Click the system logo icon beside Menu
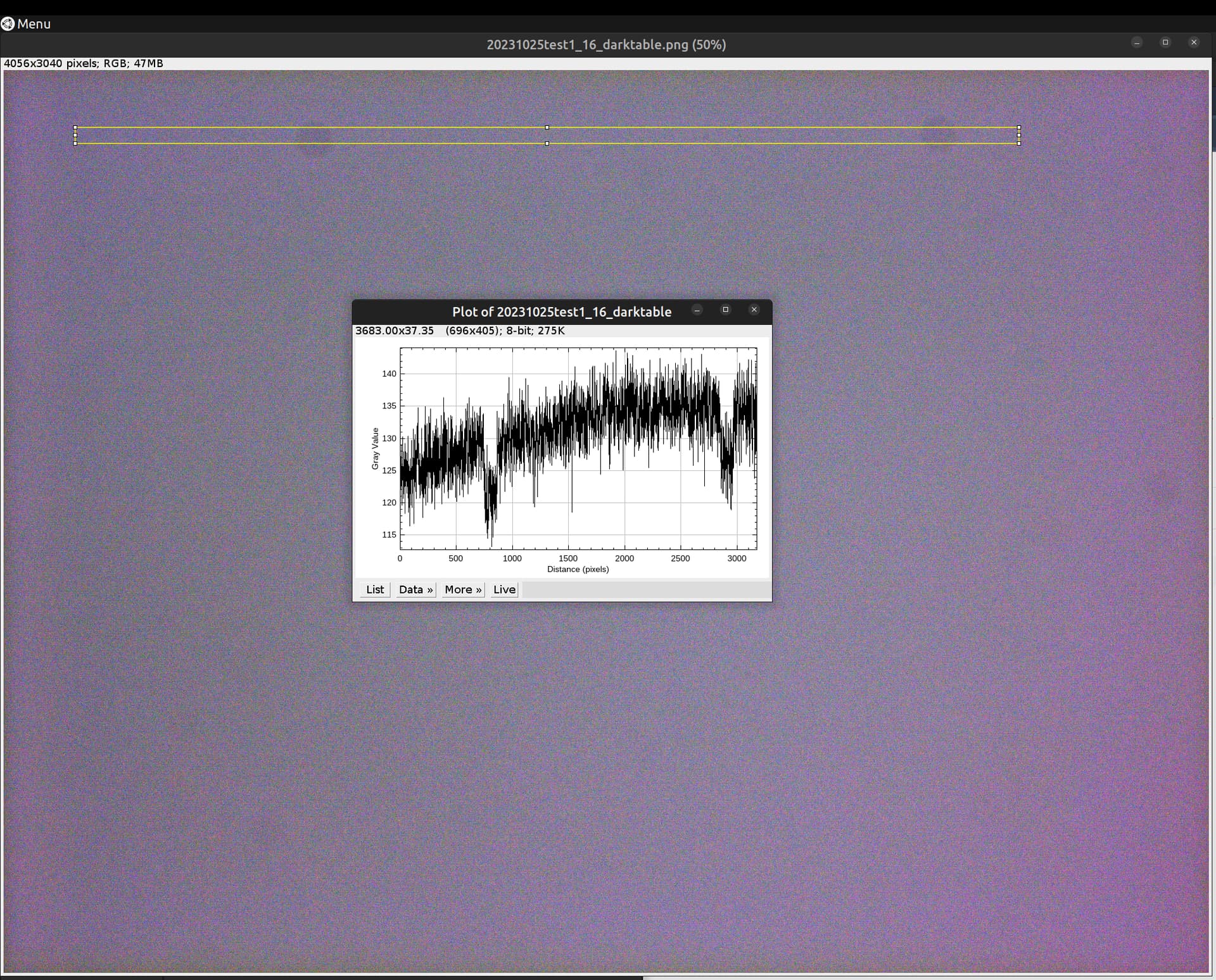 pyautogui.click(x=8, y=24)
